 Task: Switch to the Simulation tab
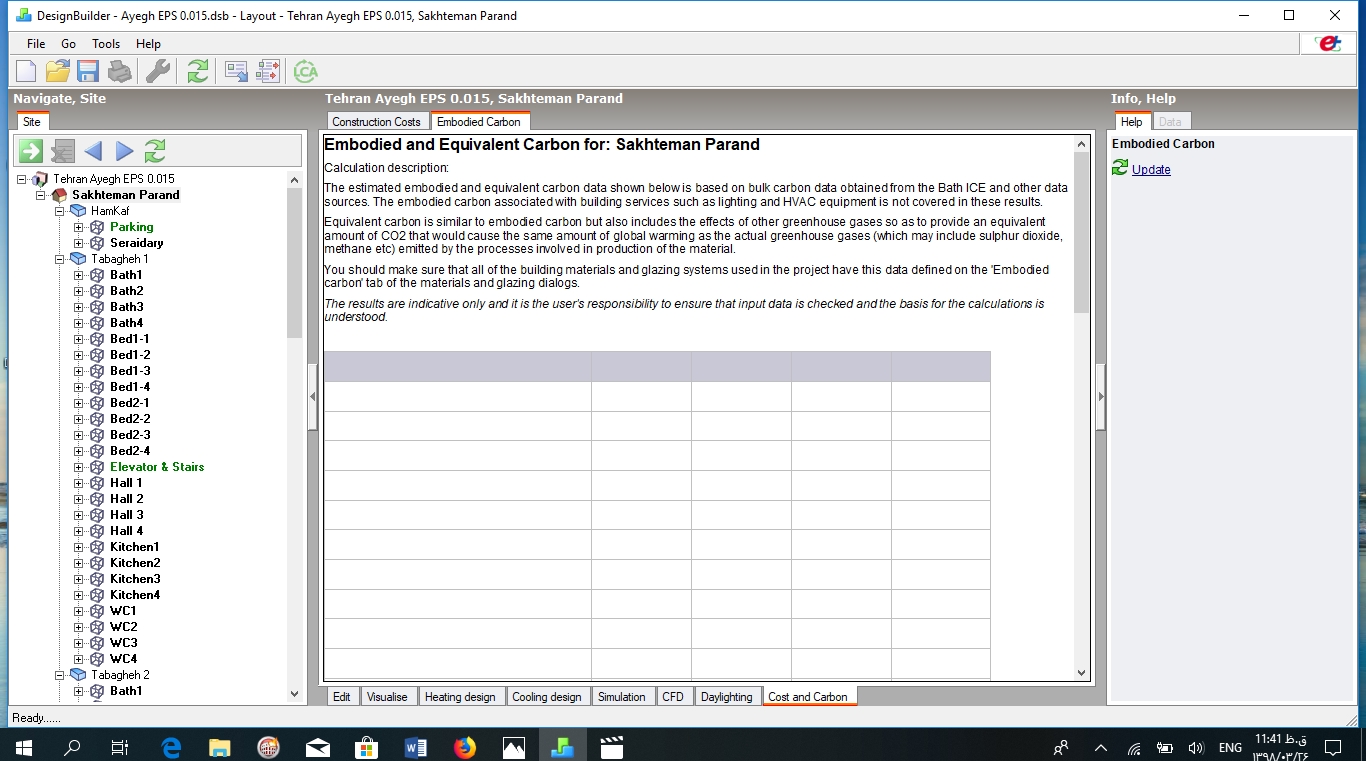(x=622, y=697)
